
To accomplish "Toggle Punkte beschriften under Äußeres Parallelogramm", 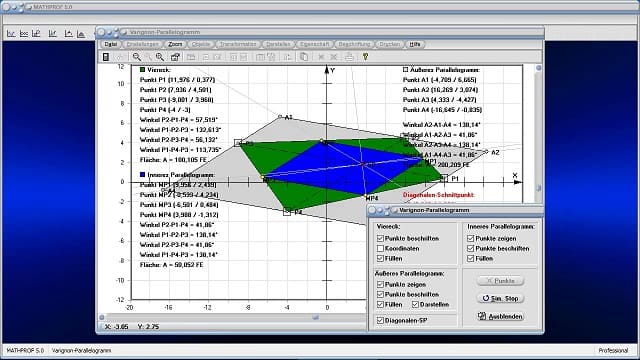I will pyautogui.click(x=380, y=294).
